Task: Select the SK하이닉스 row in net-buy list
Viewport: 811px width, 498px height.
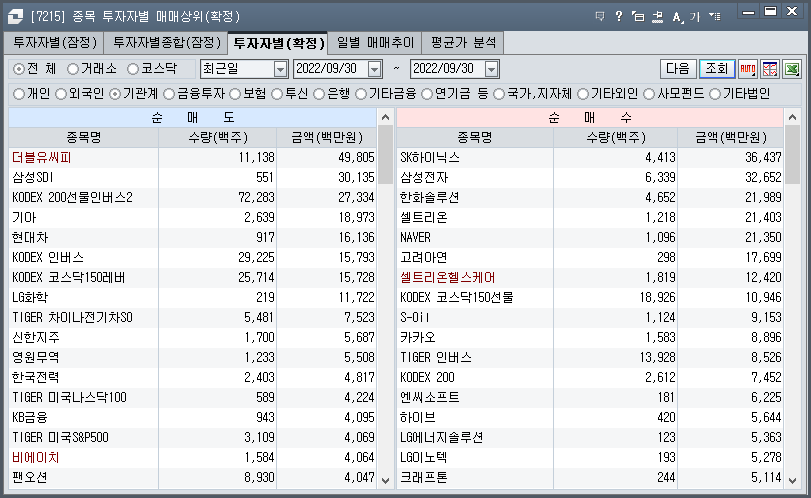Action: [590, 158]
